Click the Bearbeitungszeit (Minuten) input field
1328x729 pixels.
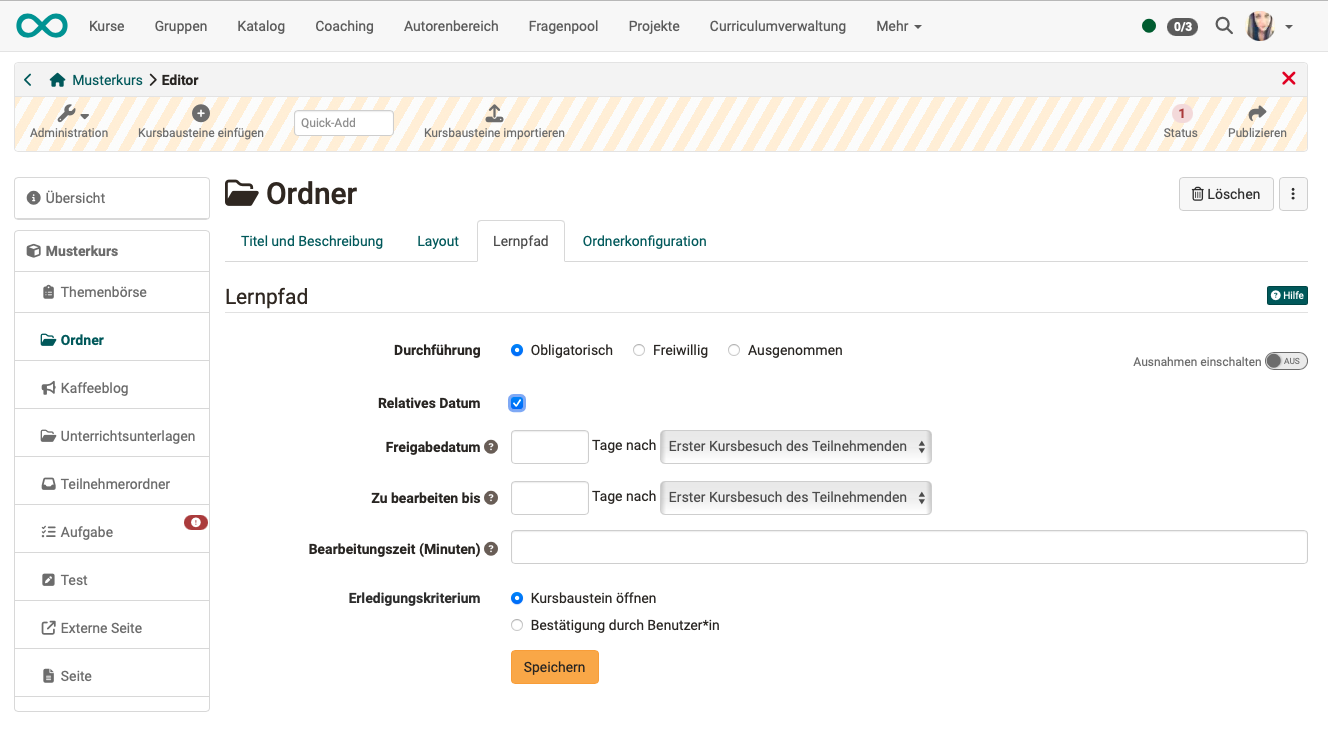[908, 548]
